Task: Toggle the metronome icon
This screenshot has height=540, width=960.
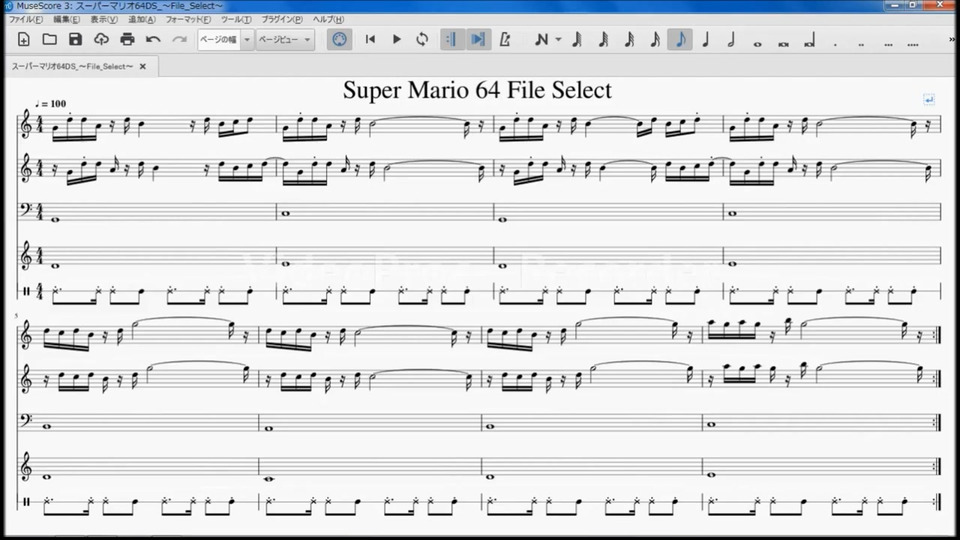Action: pos(504,40)
